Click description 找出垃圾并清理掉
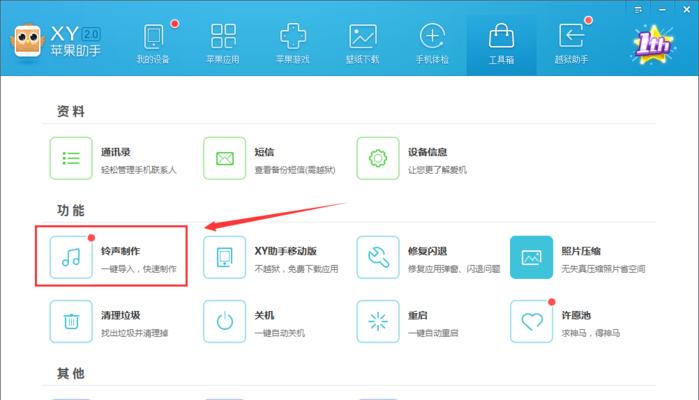Image resolution: width=699 pixels, height=400 pixels. tap(135, 333)
